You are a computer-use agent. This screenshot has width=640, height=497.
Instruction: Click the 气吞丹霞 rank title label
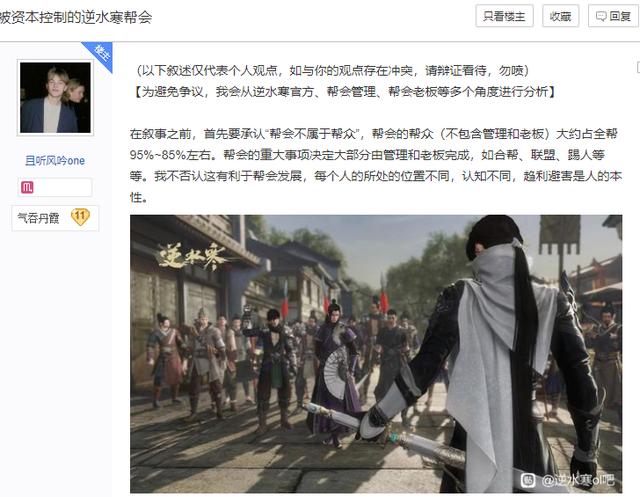tap(38, 218)
